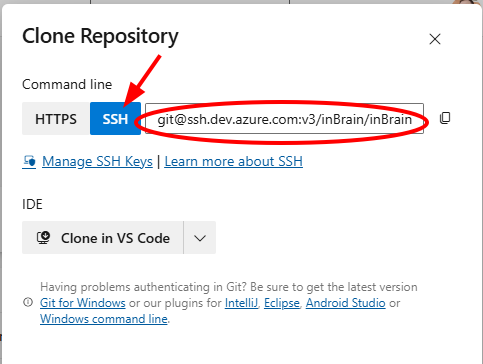Open the IntelliJ plugin link
The image size is (483, 364).
(x=241, y=303)
